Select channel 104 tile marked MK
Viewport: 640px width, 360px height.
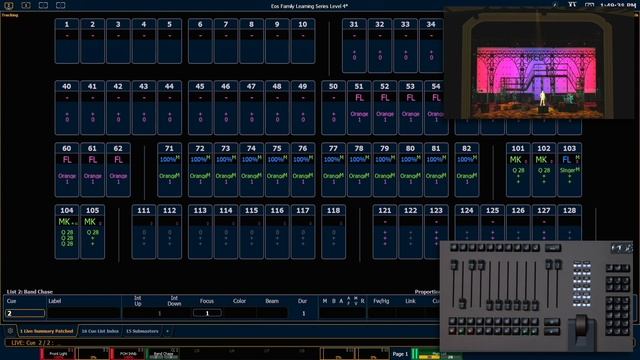pyautogui.click(x=67, y=232)
